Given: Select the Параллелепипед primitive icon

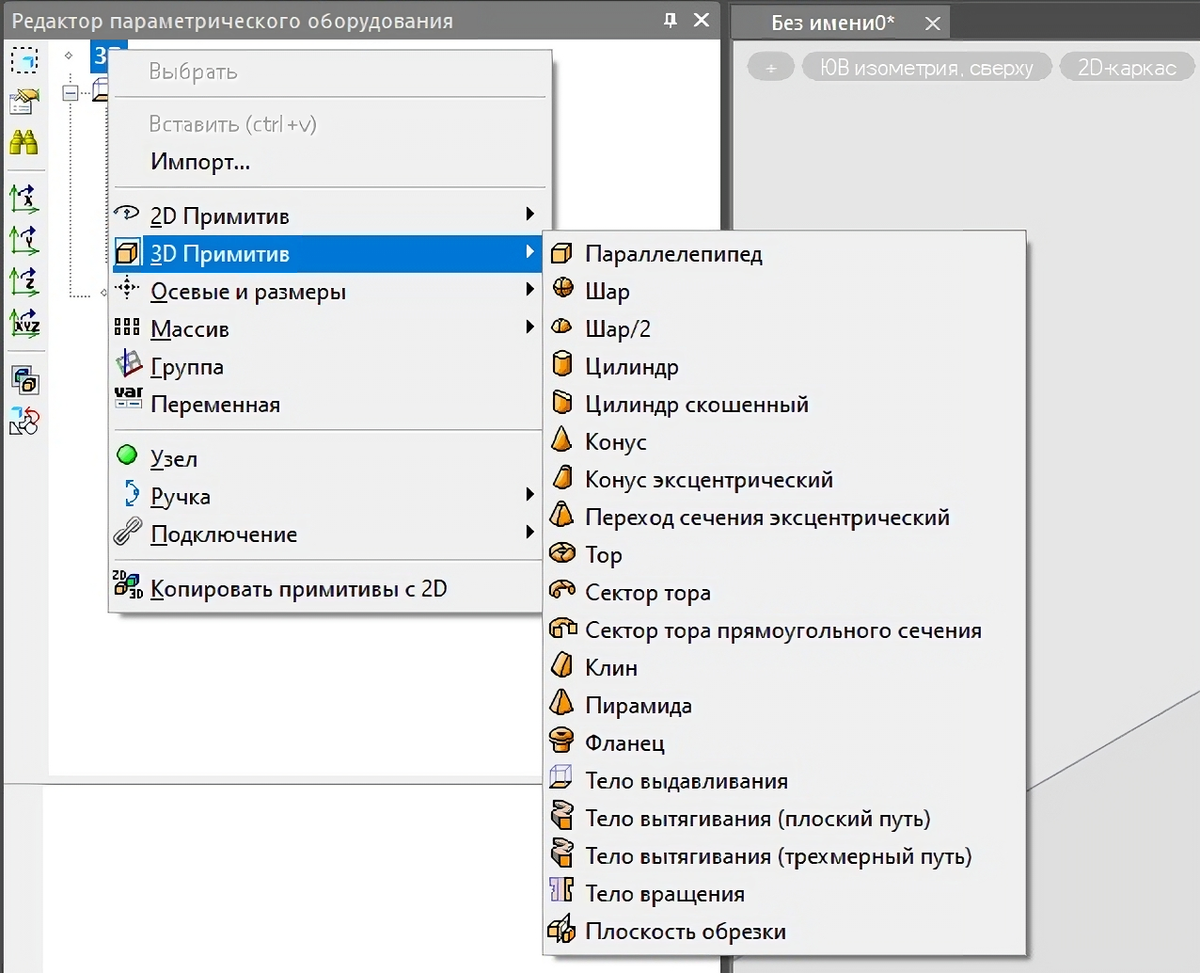Looking at the screenshot, I should pos(561,254).
